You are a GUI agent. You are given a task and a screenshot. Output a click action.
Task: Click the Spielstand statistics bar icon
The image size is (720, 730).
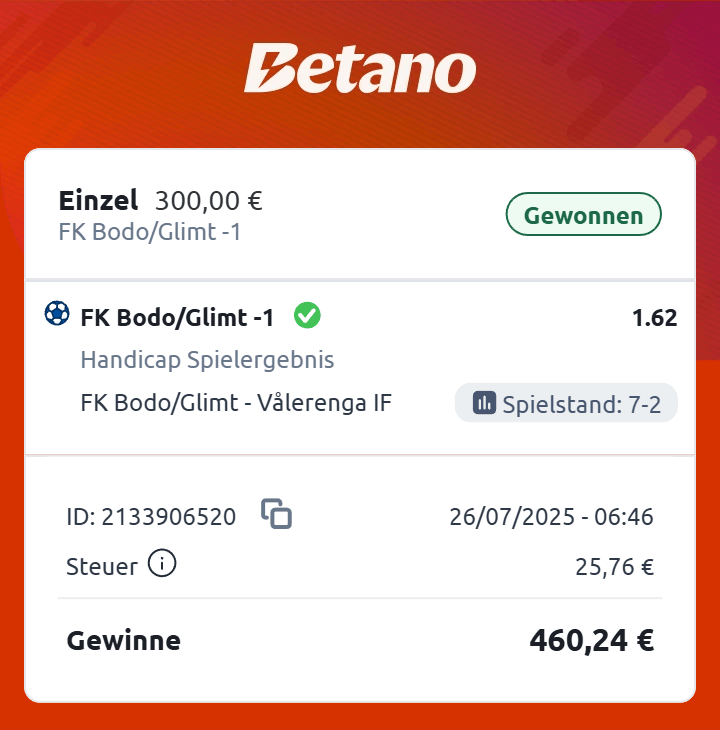[484, 403]
